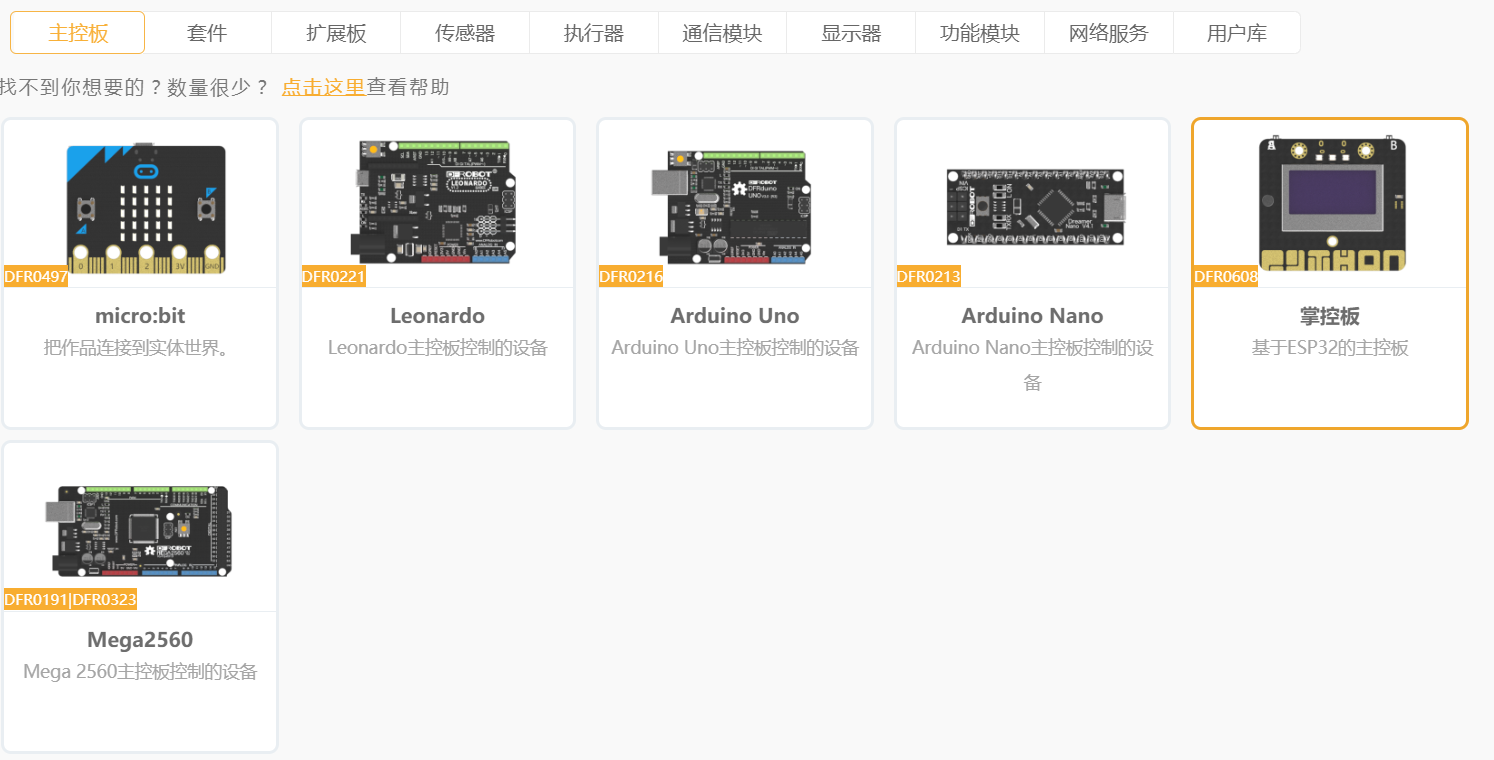Click the Mega2560 card title
Image resolution: width=1494 pixels, height=760 pixels.
[140, 640]
